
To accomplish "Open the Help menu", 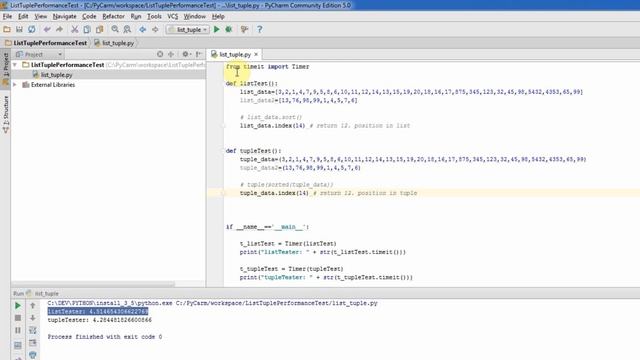I will 218,16.
